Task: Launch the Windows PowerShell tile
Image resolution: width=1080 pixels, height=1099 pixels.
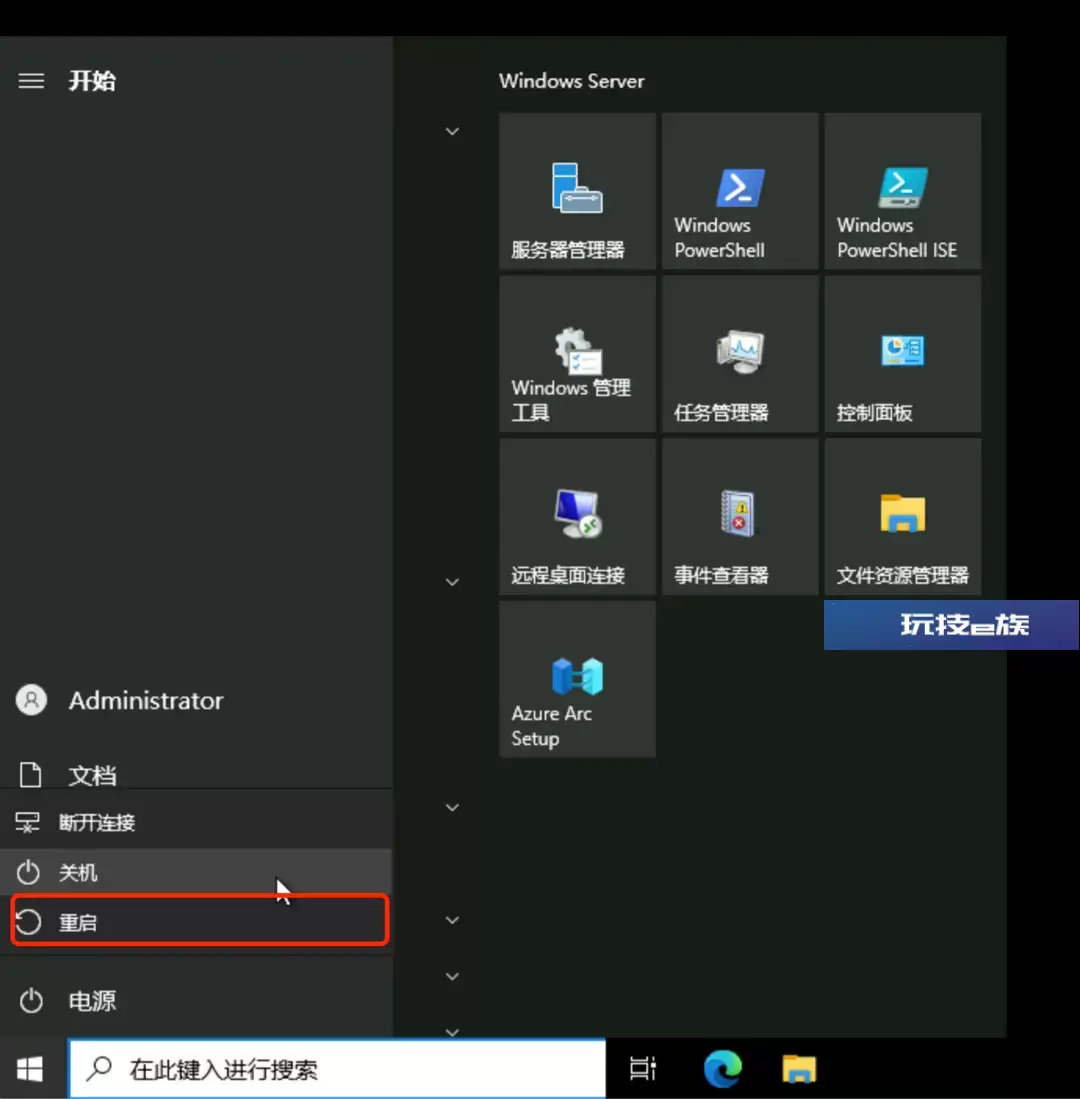Action: (x=739, y=191)
